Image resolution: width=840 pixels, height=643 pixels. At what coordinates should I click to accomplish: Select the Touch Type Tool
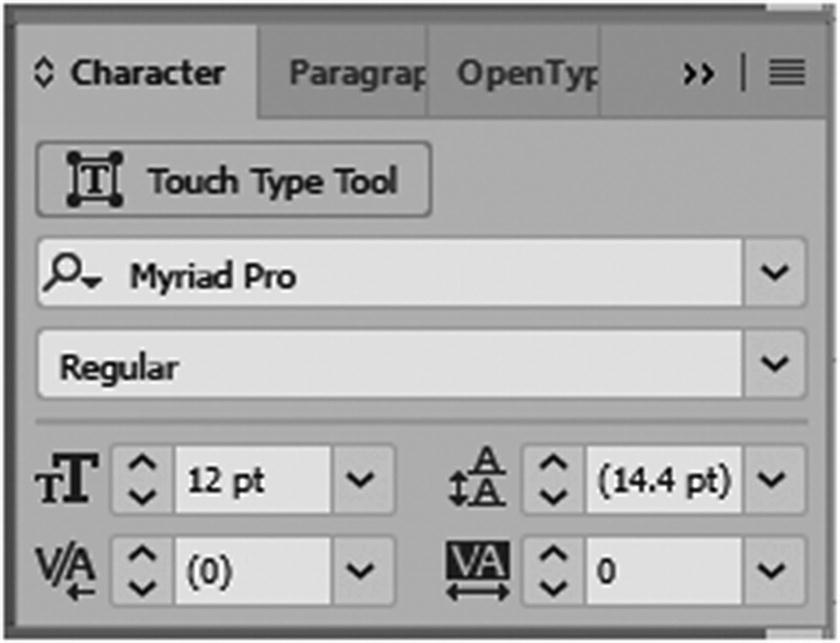pyautogui.click(x=230, y=179)
